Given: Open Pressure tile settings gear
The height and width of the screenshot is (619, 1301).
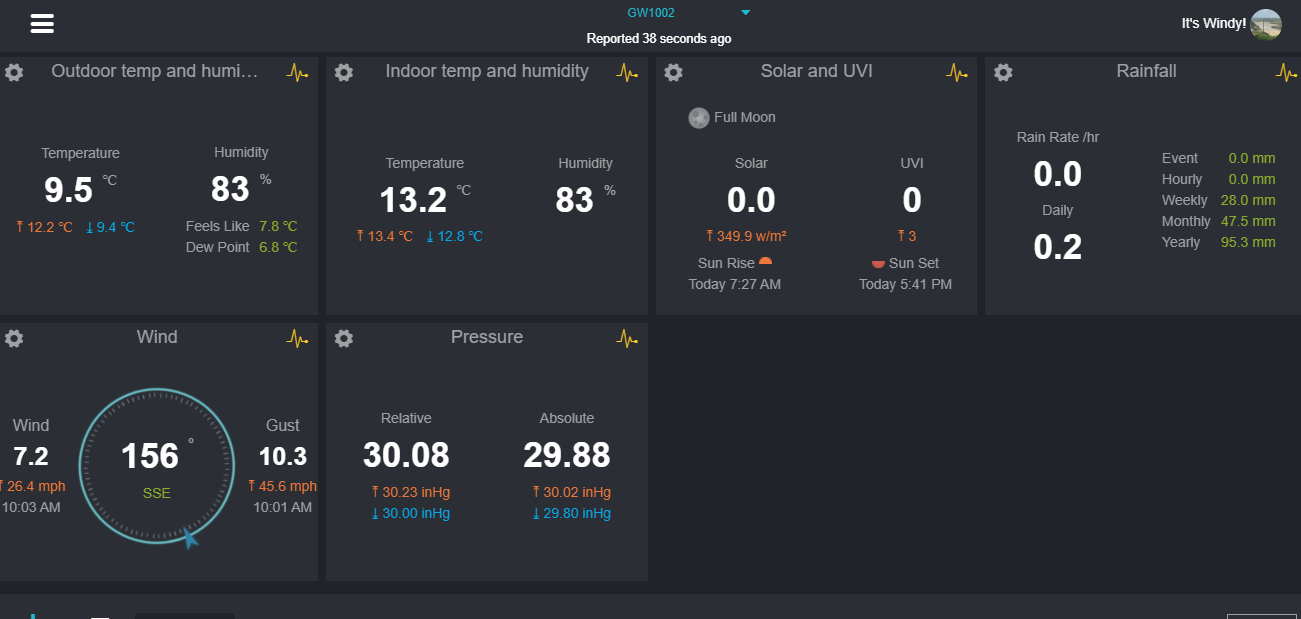Looking at the screenshot, I should [344, 339].
